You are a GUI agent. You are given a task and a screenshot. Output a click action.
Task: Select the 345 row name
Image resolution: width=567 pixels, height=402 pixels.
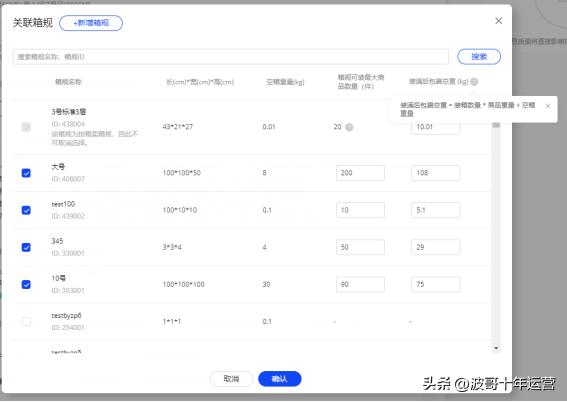[x=57, y=241]
